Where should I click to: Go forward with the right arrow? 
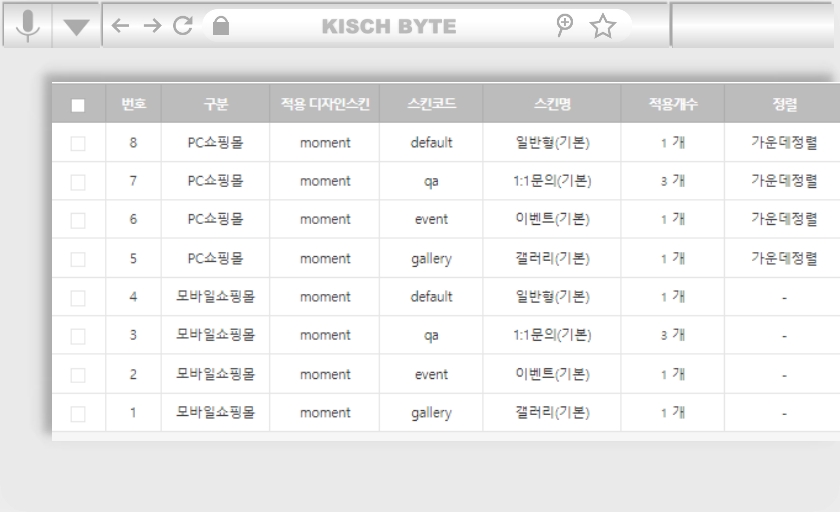[x=152, y=25]
